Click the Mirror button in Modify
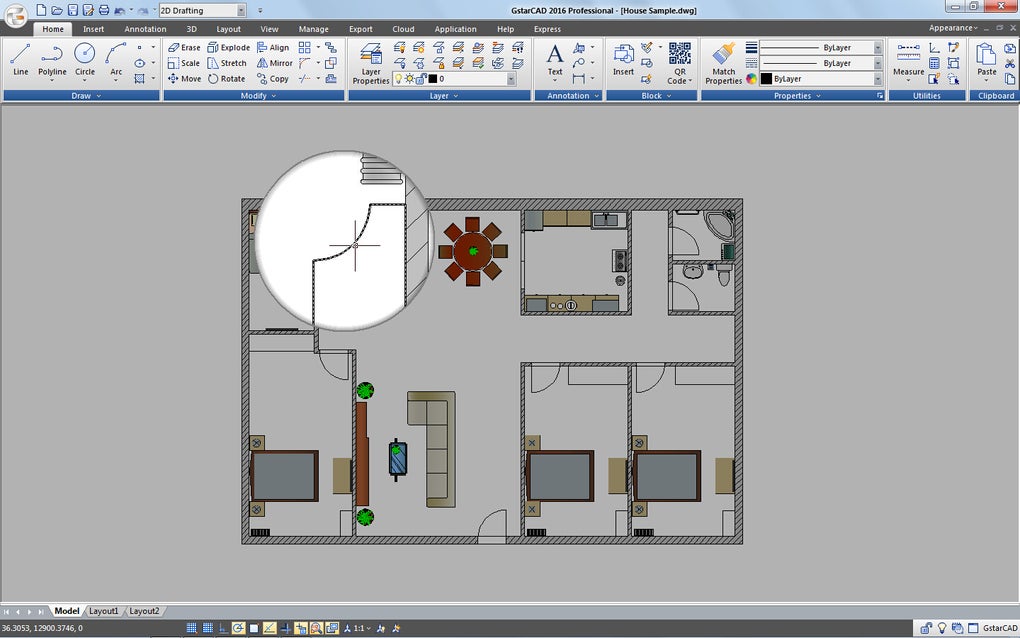 [x=274, y=63]
